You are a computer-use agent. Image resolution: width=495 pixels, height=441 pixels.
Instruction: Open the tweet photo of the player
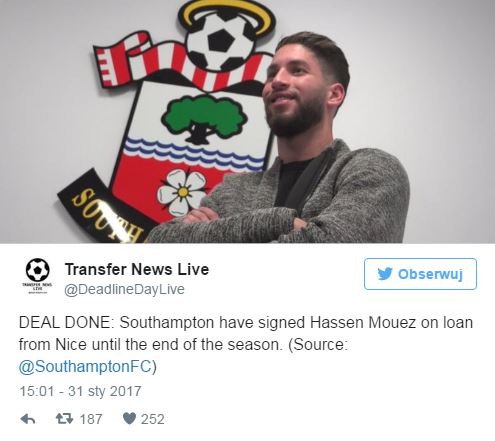[247, 122]
